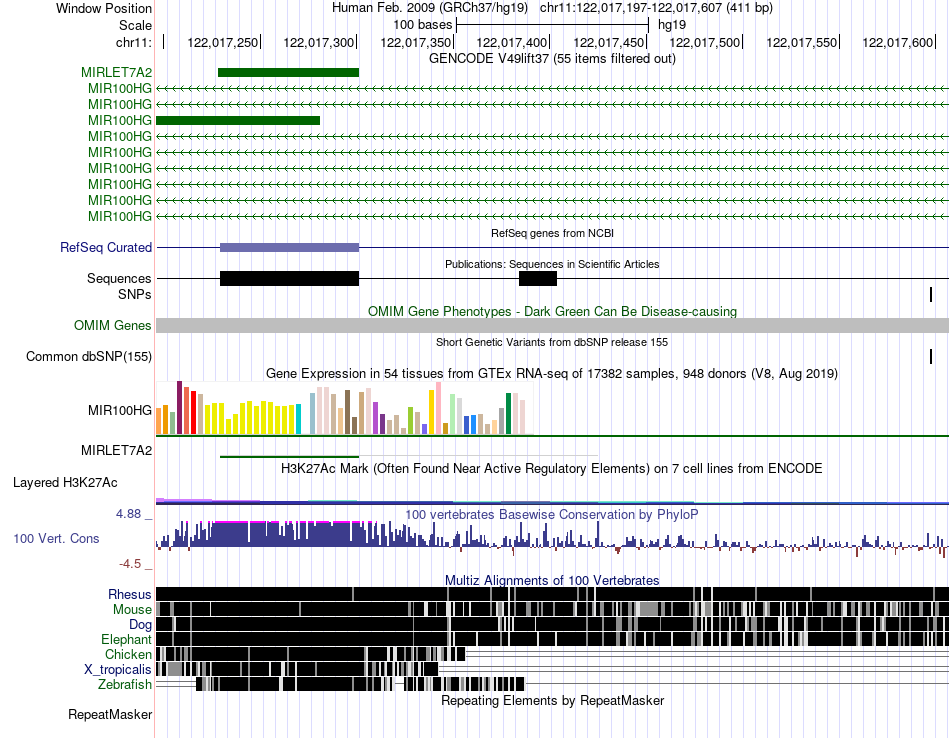Screen dimensions: 950x738
Task: Click the OMIM Gene Phenotypes title
Action: 553,311
